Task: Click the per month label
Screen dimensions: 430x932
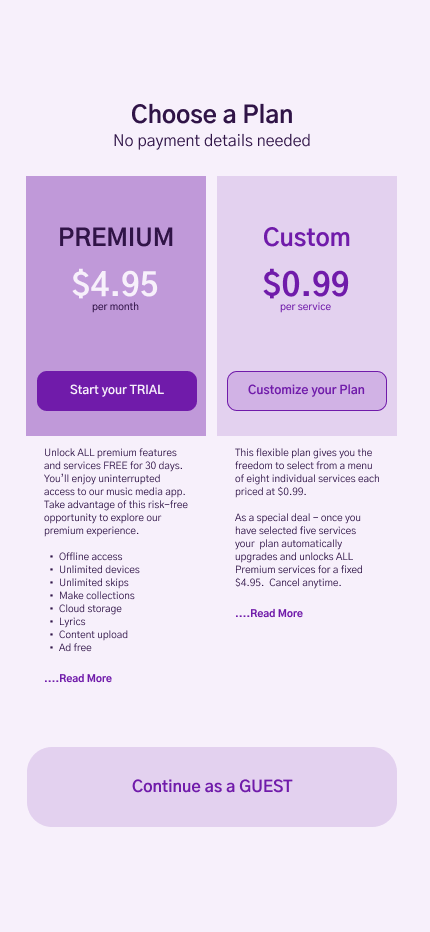Action: click(115, 307)
